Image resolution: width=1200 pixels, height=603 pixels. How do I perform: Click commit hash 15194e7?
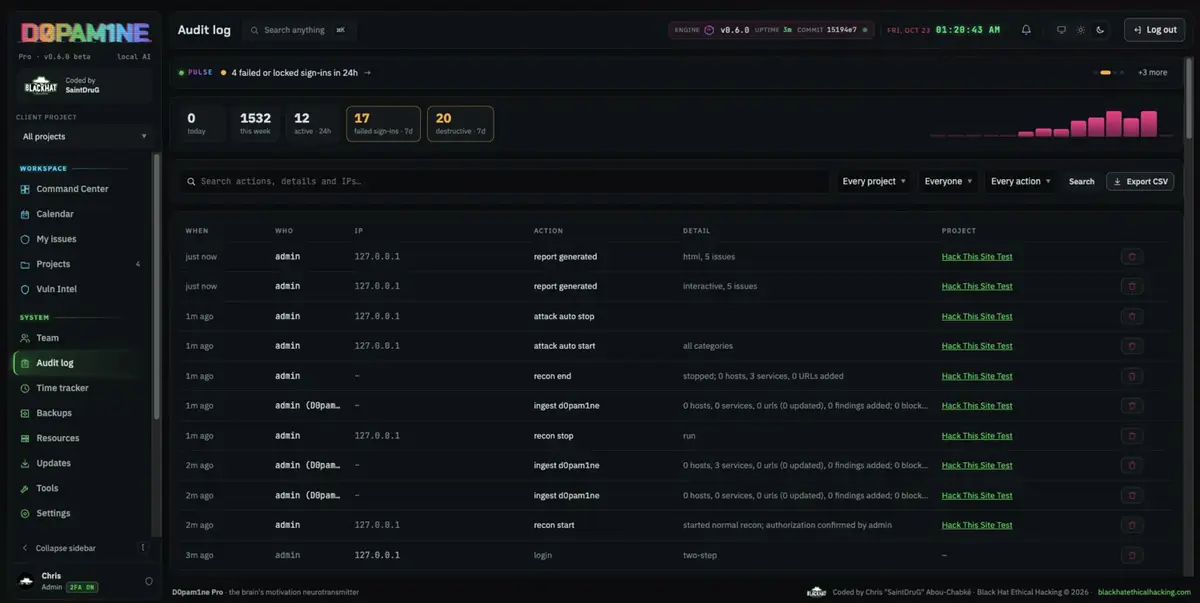[841, 30]
